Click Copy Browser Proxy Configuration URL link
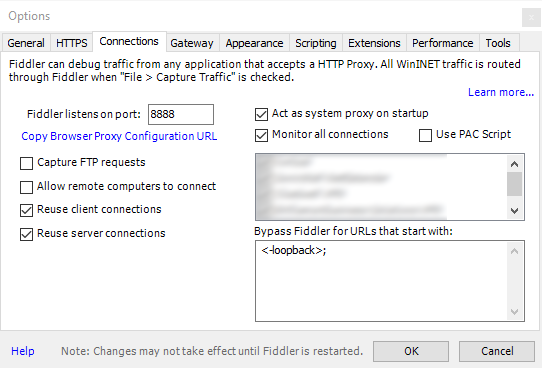Screen dimensions: 542x368 tap(119, 136)
